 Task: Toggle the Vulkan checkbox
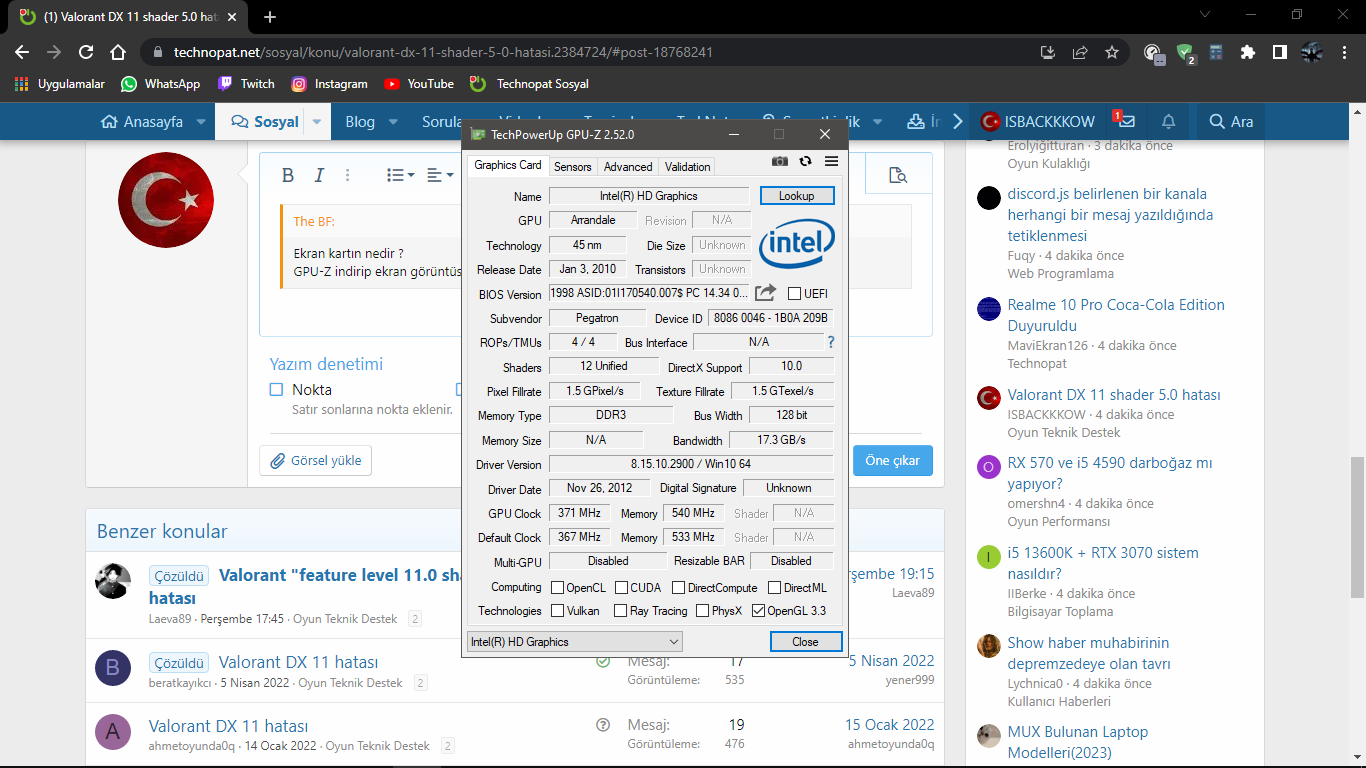click(x=556, y=611)
